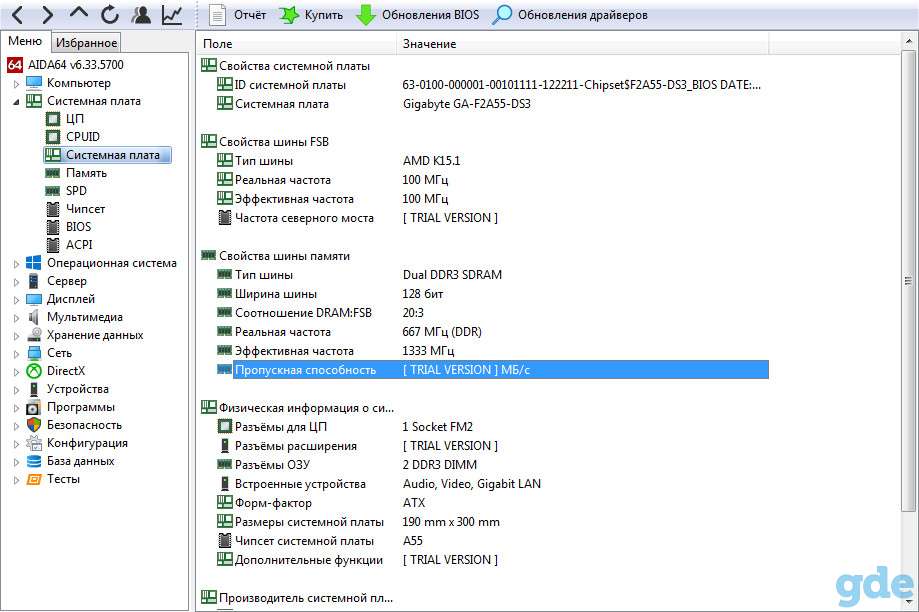The width and height of the screenshot is (919, 612).
Task: Switch to the Избранное tab
Action: 86,42
